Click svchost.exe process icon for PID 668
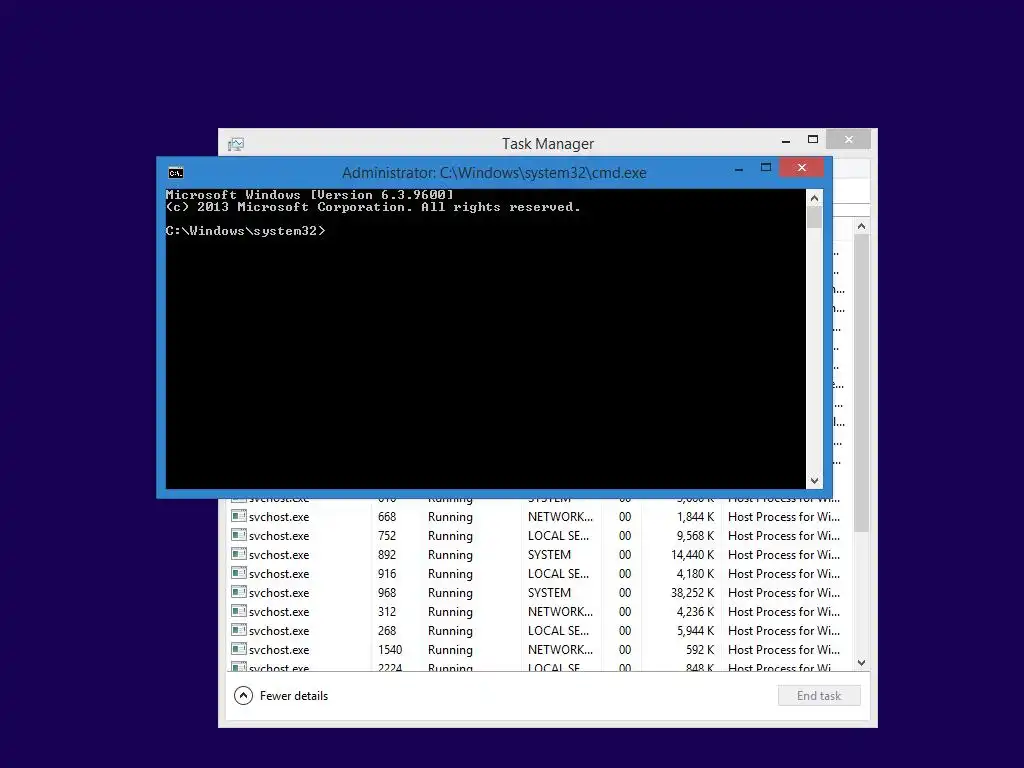This screenshot has width=1024, height=768. pos(239,516)
